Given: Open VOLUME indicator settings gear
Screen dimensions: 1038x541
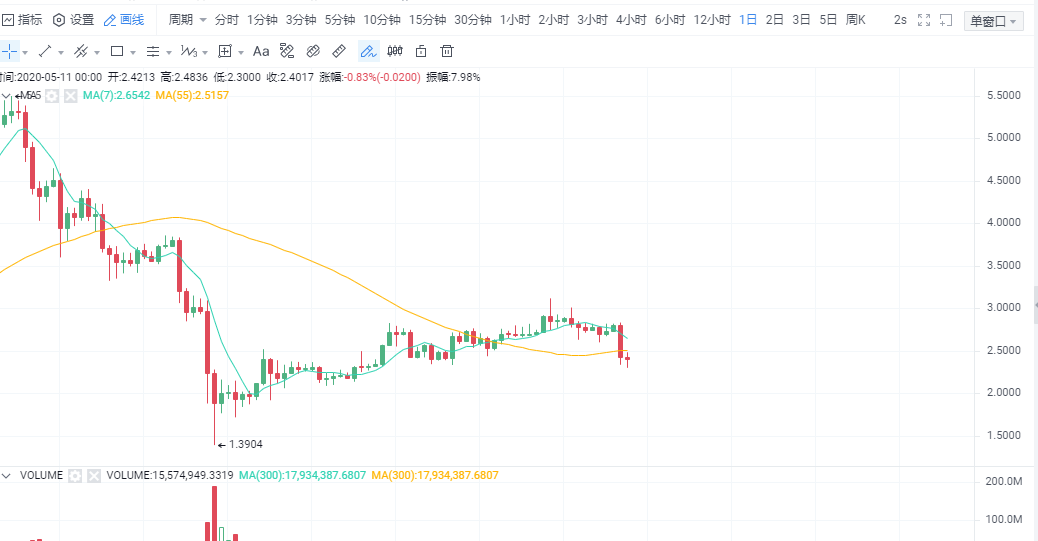Looking at the screenshot, I should [75, 475].
